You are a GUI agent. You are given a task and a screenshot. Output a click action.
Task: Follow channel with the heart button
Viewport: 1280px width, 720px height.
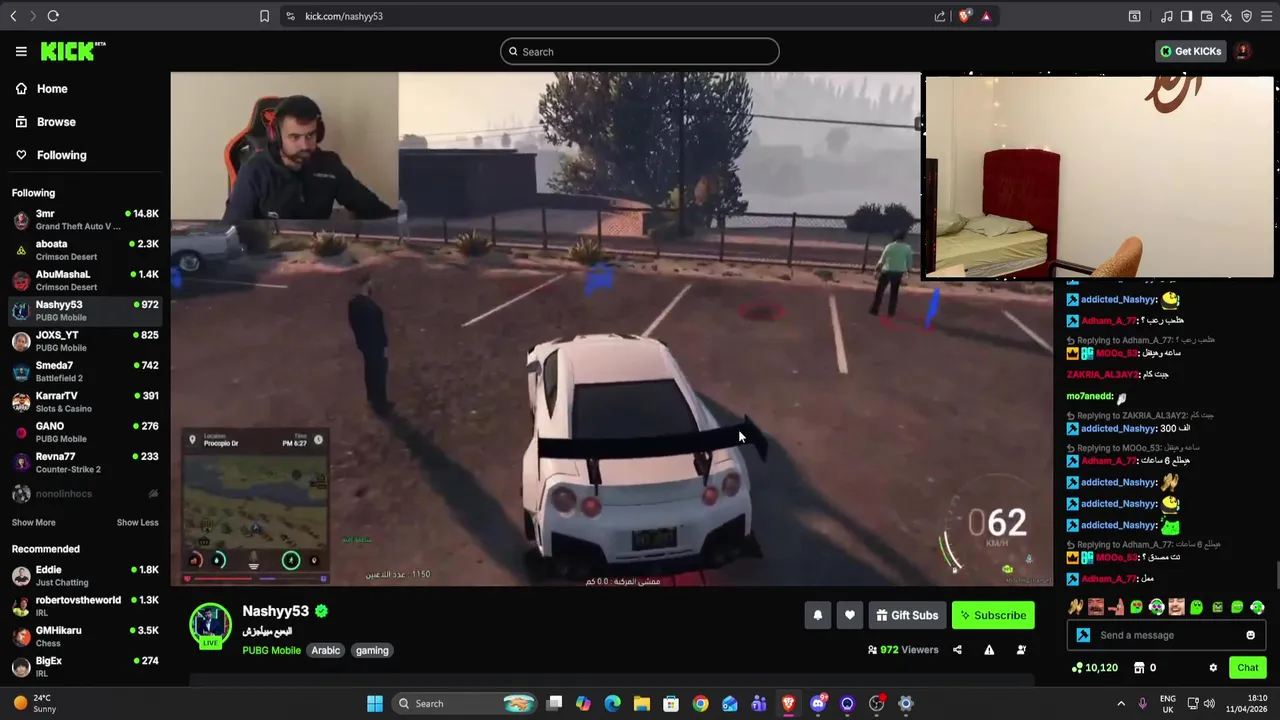click(x=850, y=615)
